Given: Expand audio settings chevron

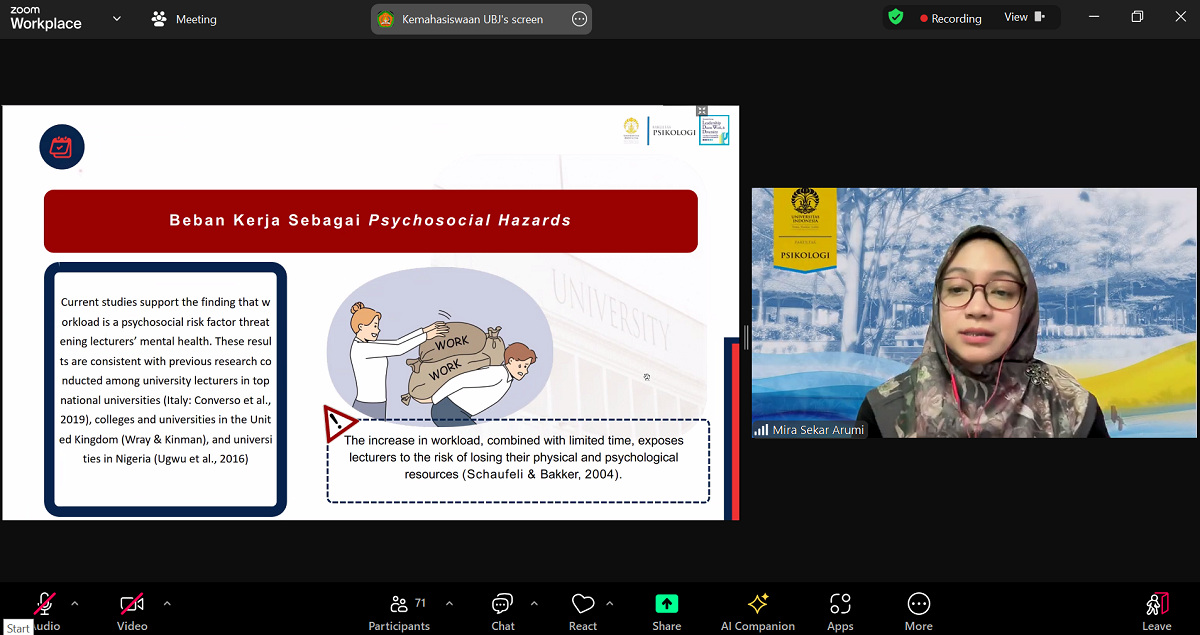Looking at the screenshot, I should 75,603.
